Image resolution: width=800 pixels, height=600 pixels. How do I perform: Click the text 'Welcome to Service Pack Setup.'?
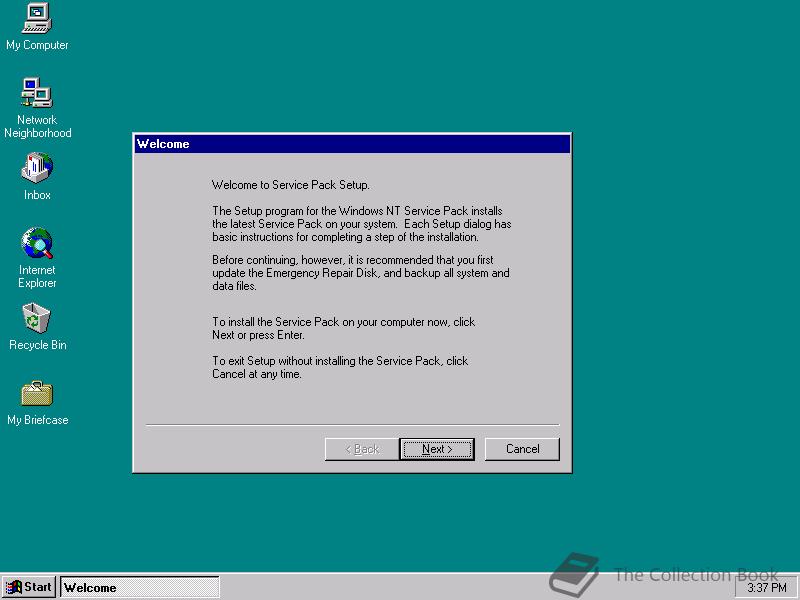pyautogui.click(x=290, y=185)
